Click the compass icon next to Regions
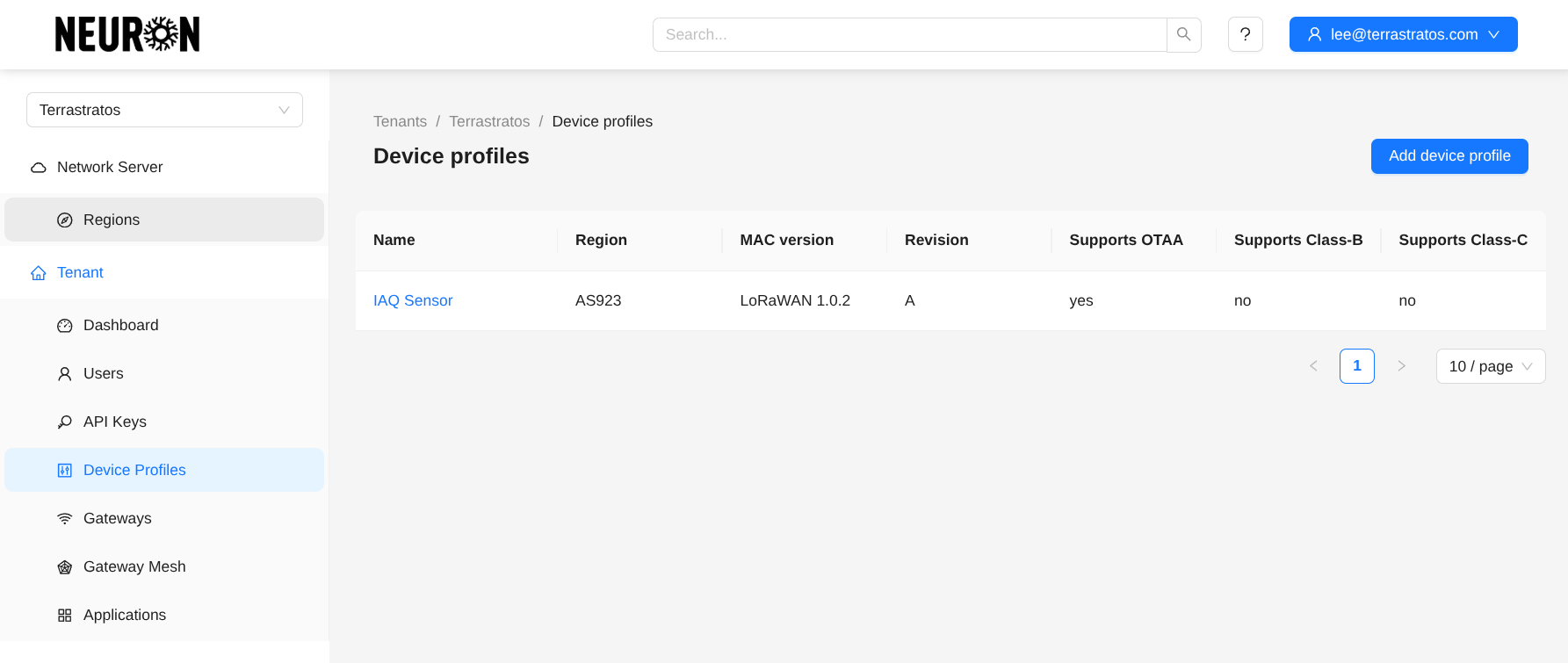Screen dimensions: 1568x663 point(65,220)
